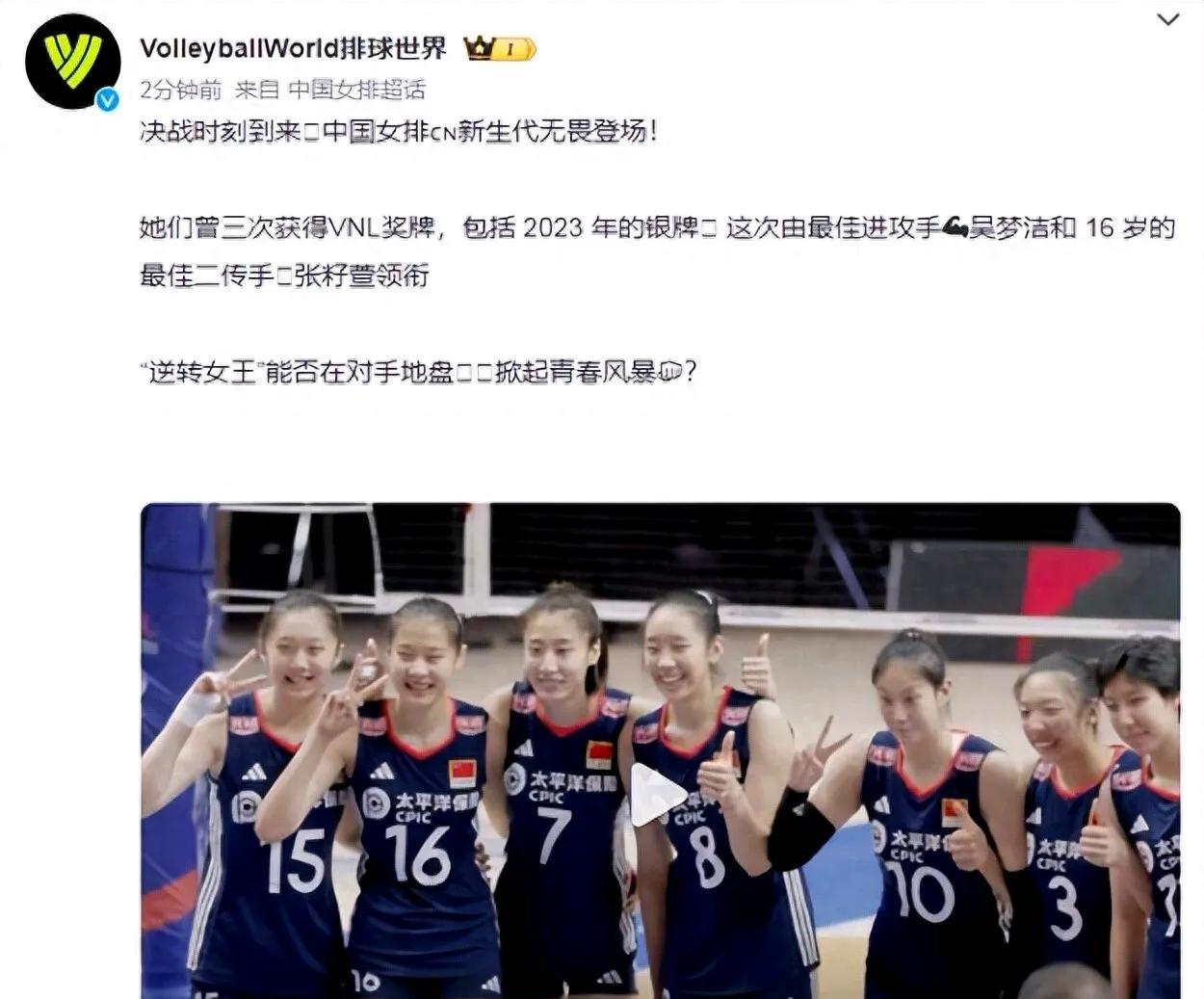The width and height of the screenshot is (1204, 999).
Task: Click the sentence mentioning 2023 年的银牌
Action: coord(658,228)
